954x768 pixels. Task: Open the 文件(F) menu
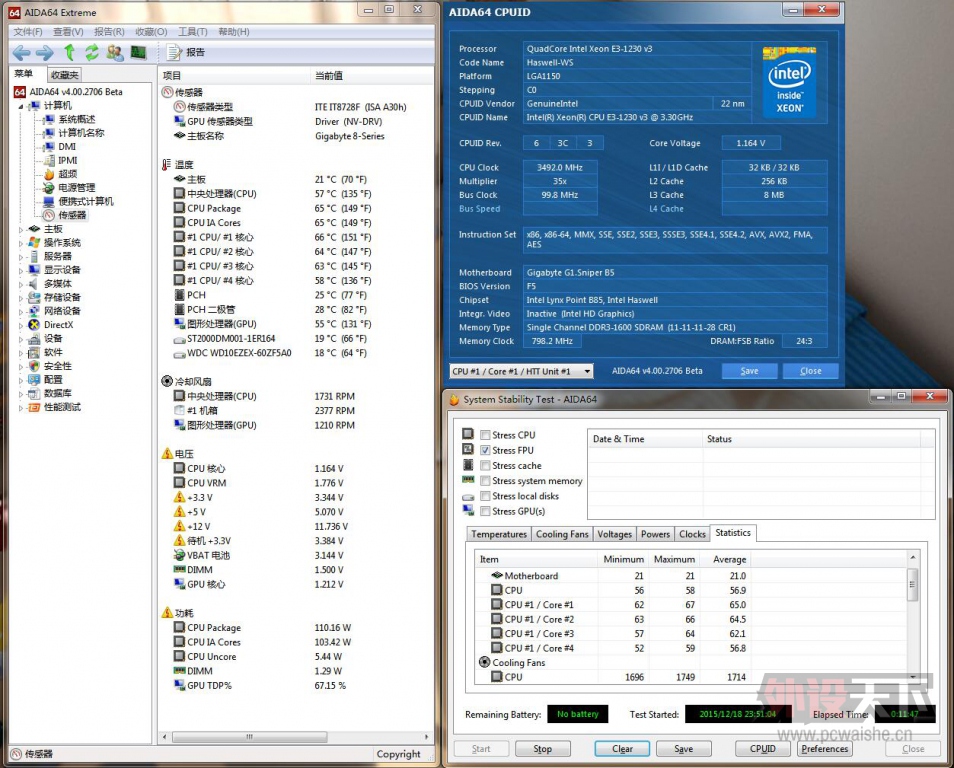pos(28,32)
